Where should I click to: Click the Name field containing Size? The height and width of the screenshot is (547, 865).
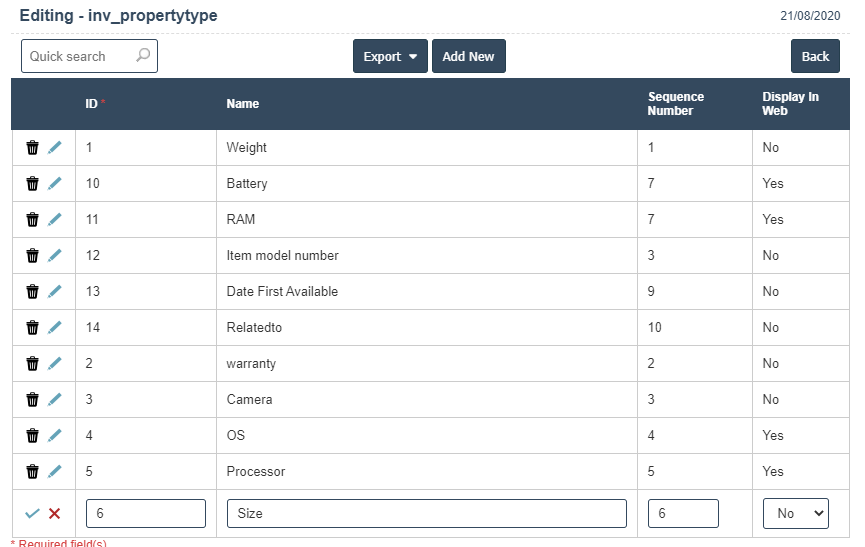tap(427, 513)
